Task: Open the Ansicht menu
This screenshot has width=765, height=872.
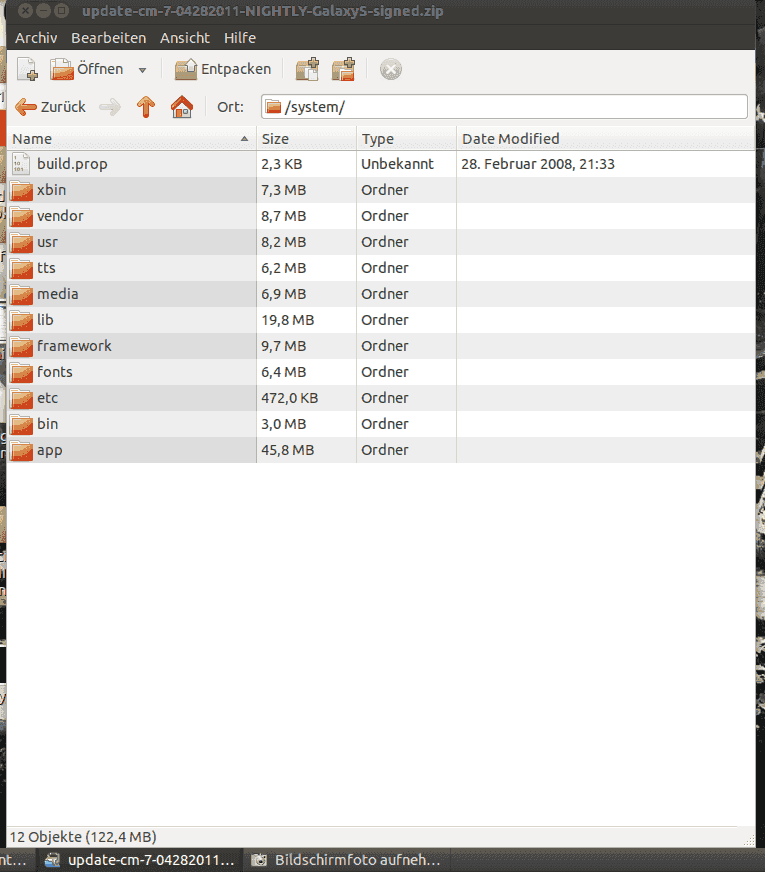Action: (x=185, y=38)
